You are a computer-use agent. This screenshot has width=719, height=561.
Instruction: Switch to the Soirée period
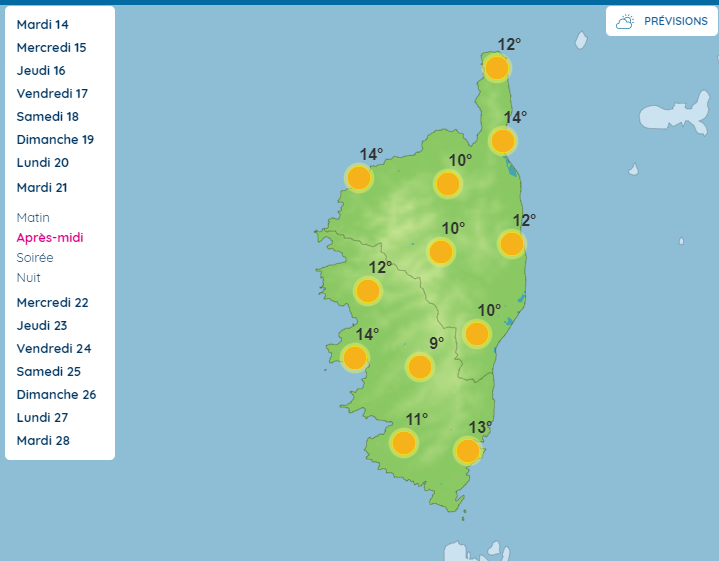[x=35, y=257]
